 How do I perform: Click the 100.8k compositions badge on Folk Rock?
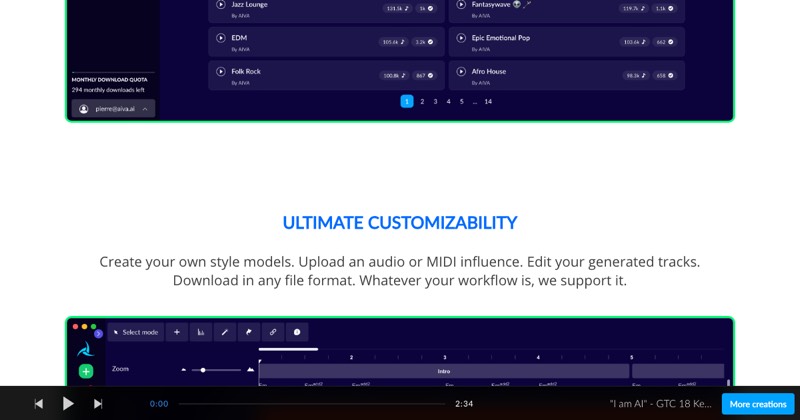(393, 76)
